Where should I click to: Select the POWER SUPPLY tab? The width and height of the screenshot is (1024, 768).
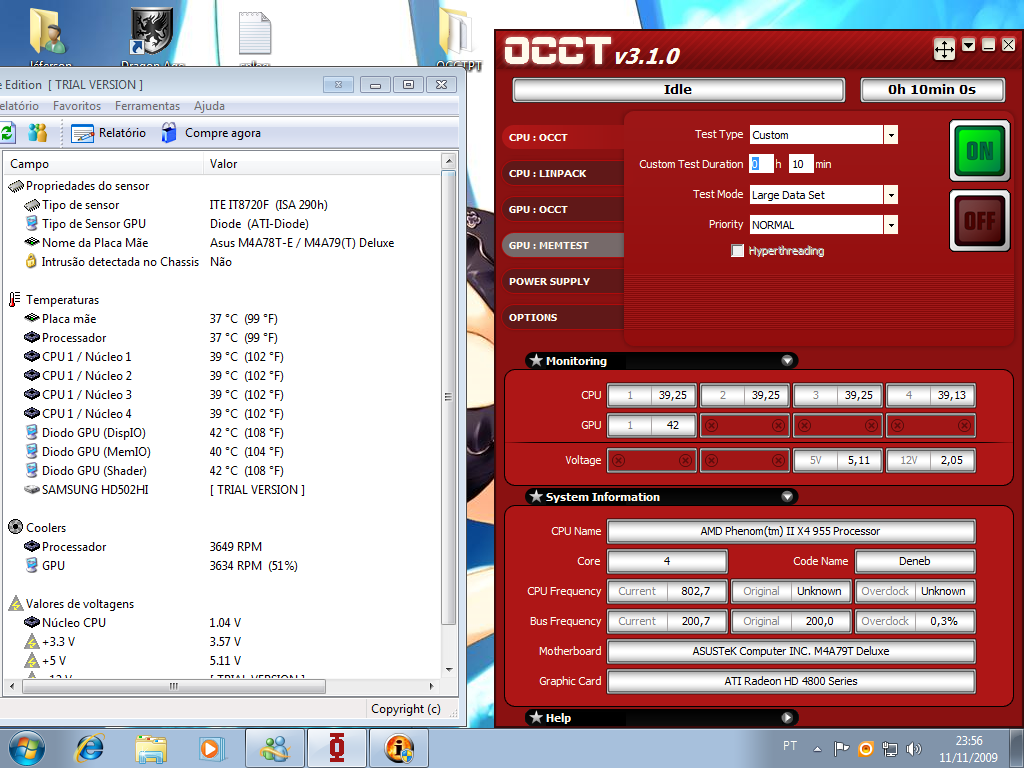tap(549, 282)
